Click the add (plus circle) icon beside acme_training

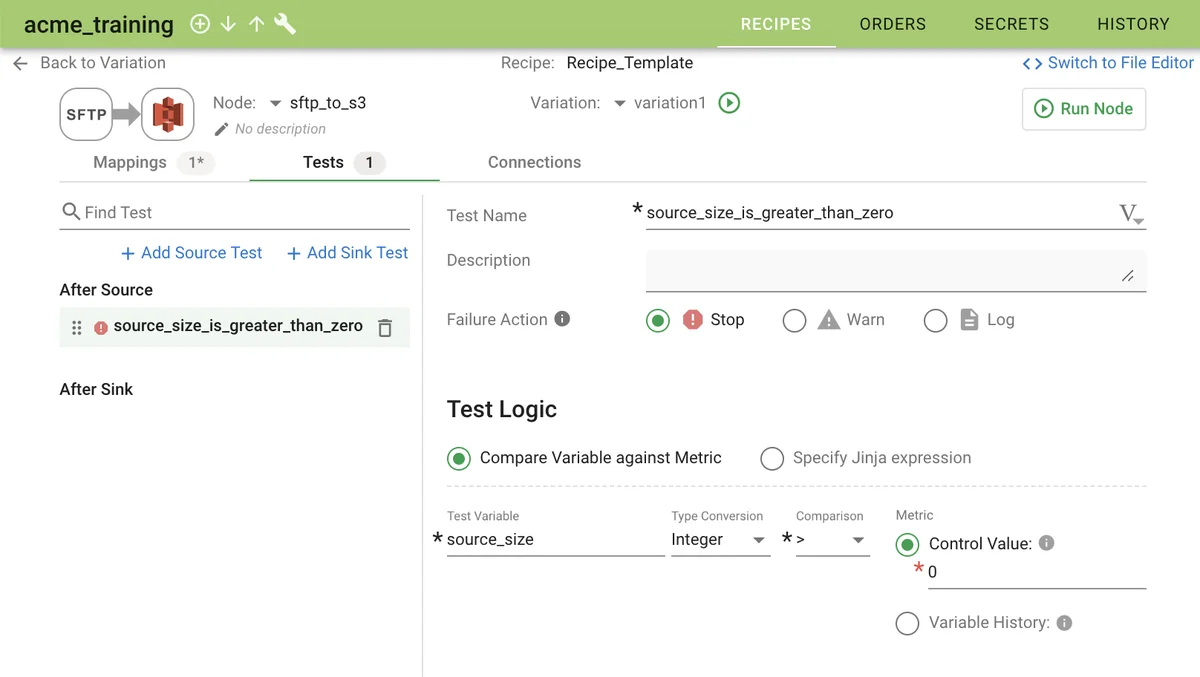coord(200,24)
